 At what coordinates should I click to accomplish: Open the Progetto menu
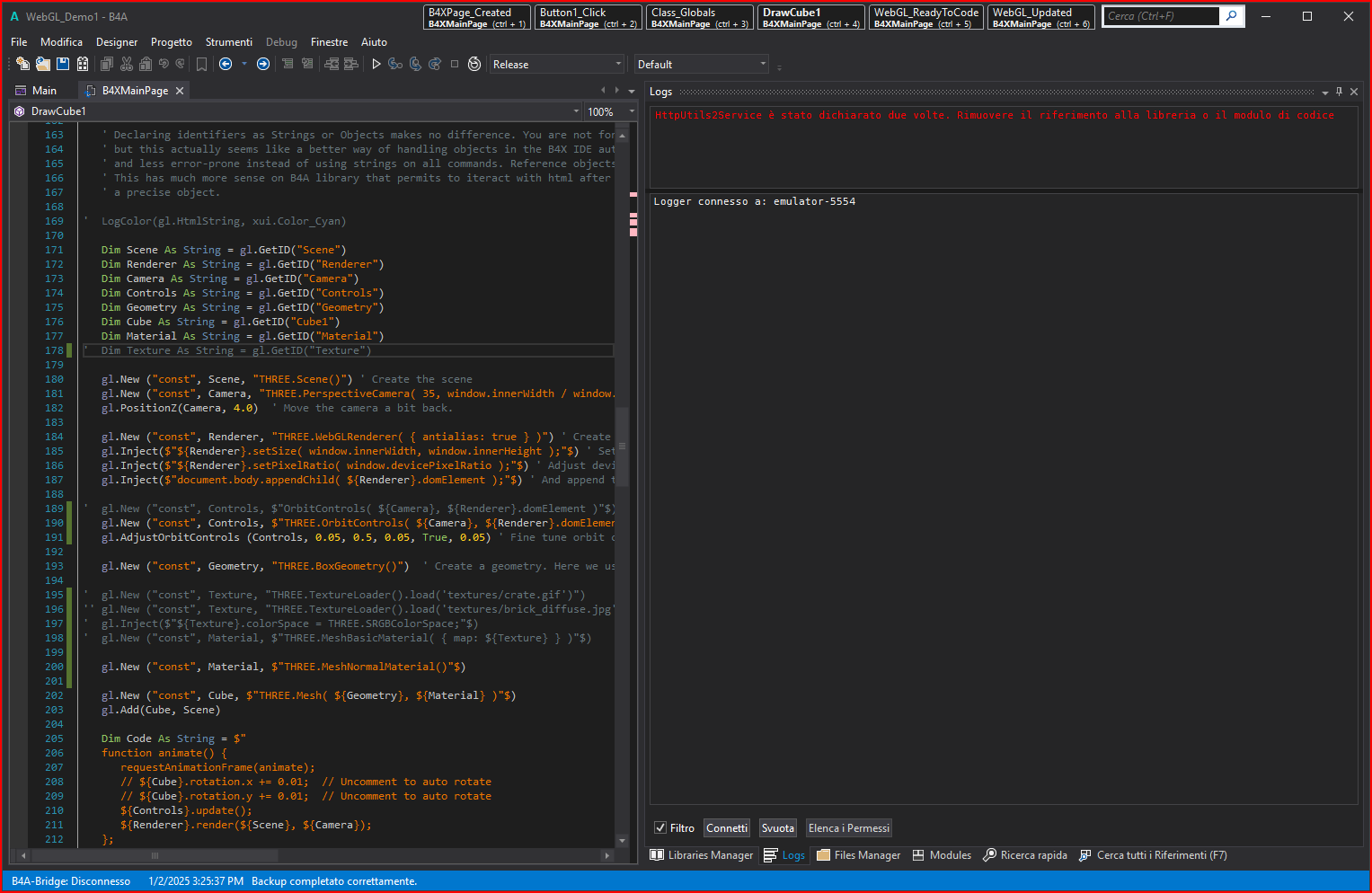point(171,42)
